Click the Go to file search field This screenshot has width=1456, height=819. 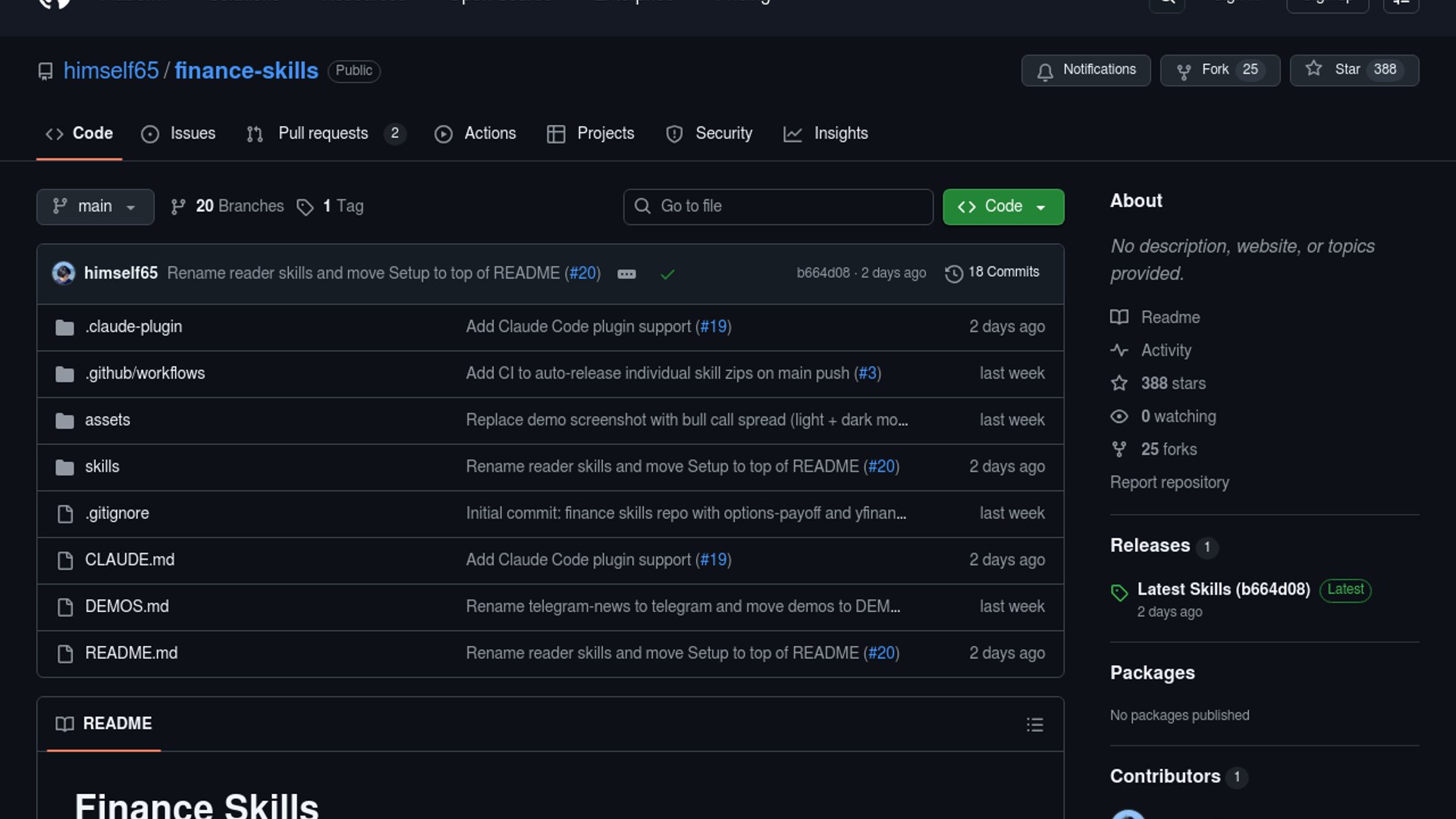pyautogui.click(x=778, y=206)
